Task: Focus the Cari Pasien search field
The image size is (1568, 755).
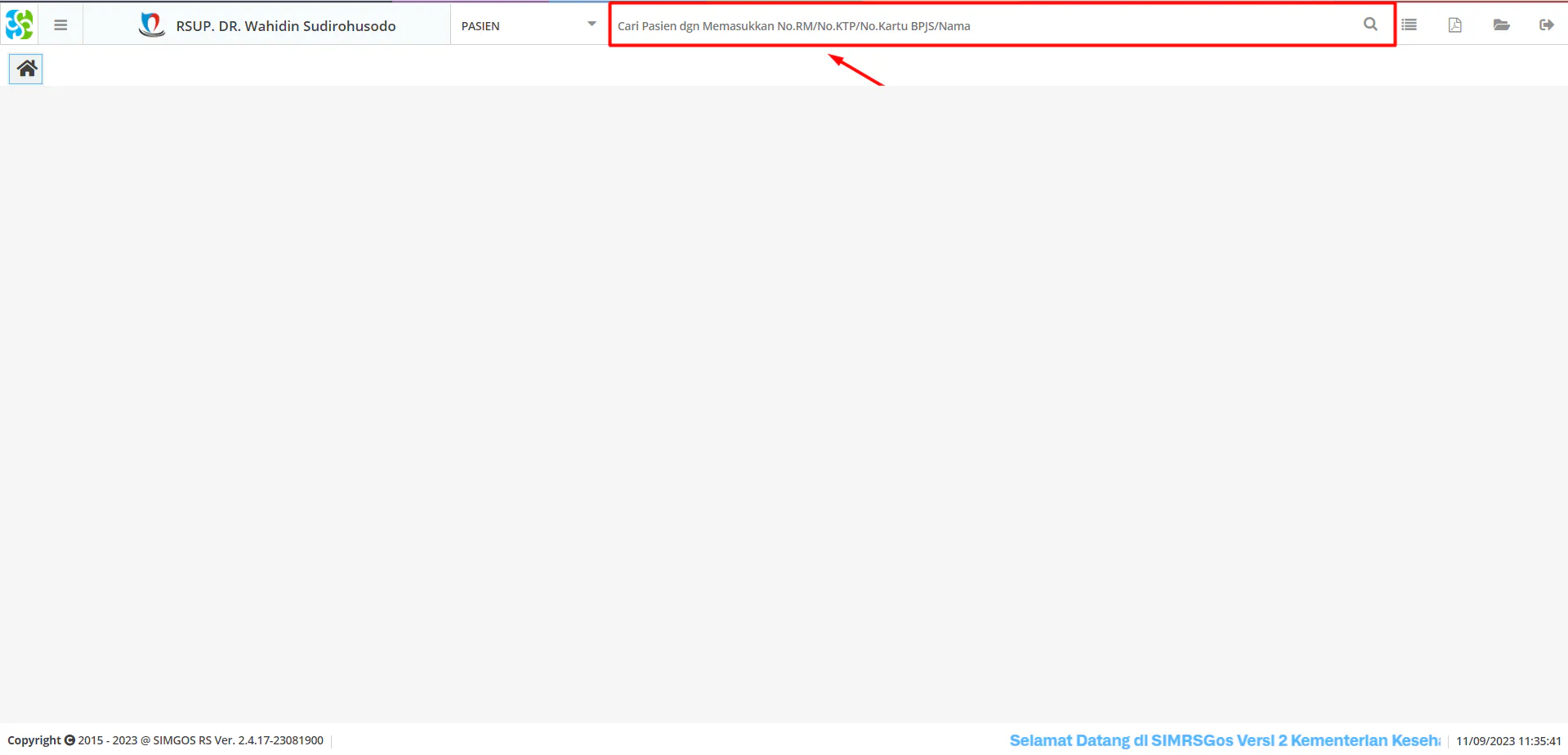Action: click(981, 26)
